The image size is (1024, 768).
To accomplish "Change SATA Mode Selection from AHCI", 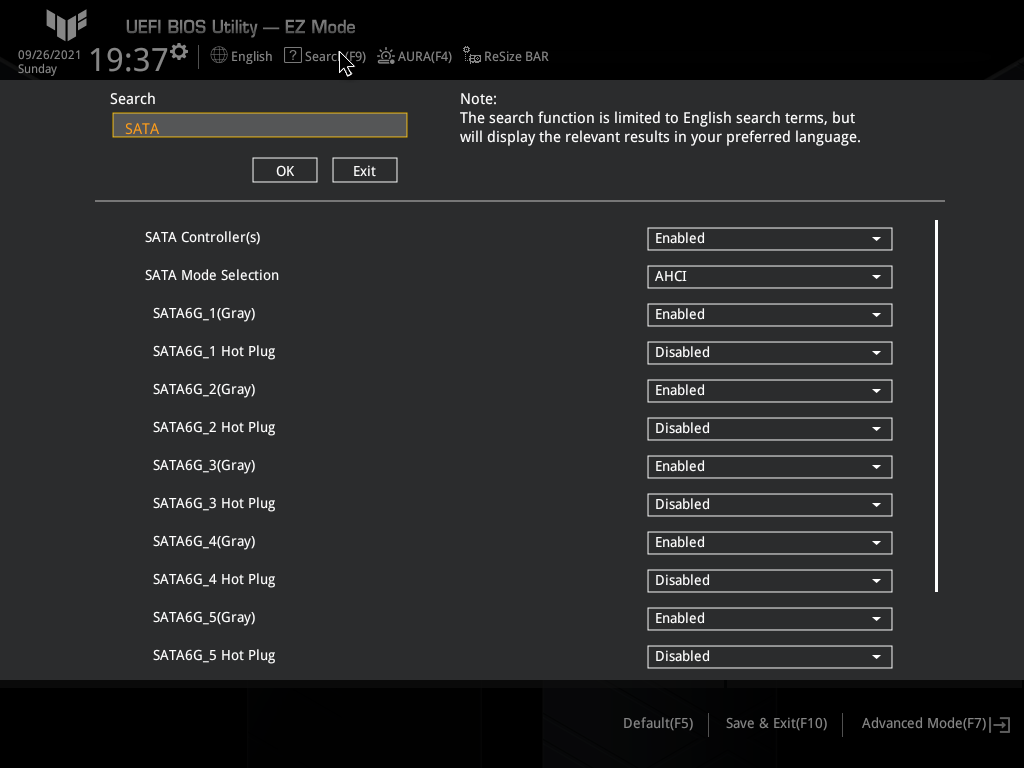I will click(769, 277).
